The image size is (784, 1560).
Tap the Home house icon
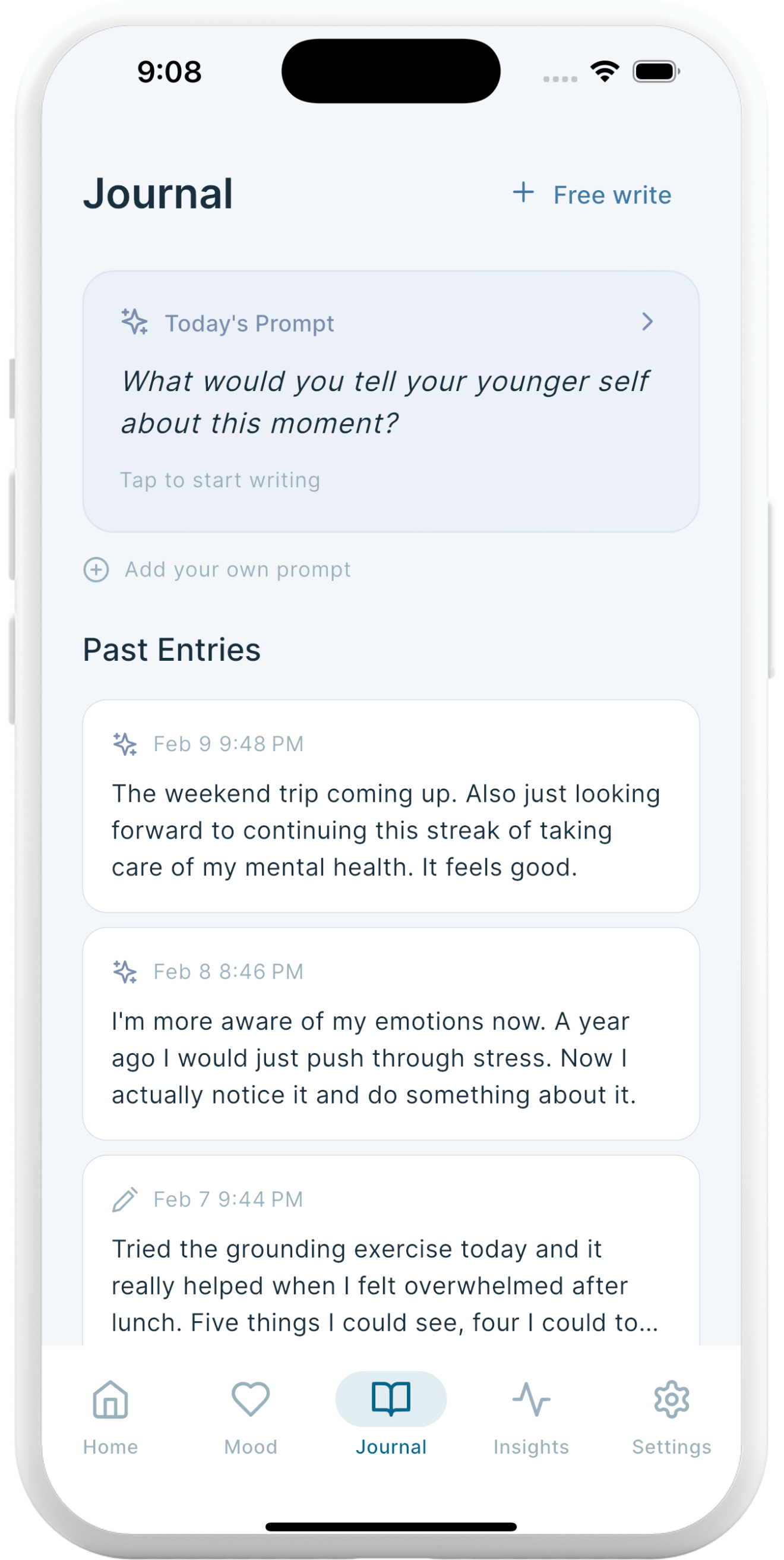point(110,1399)
